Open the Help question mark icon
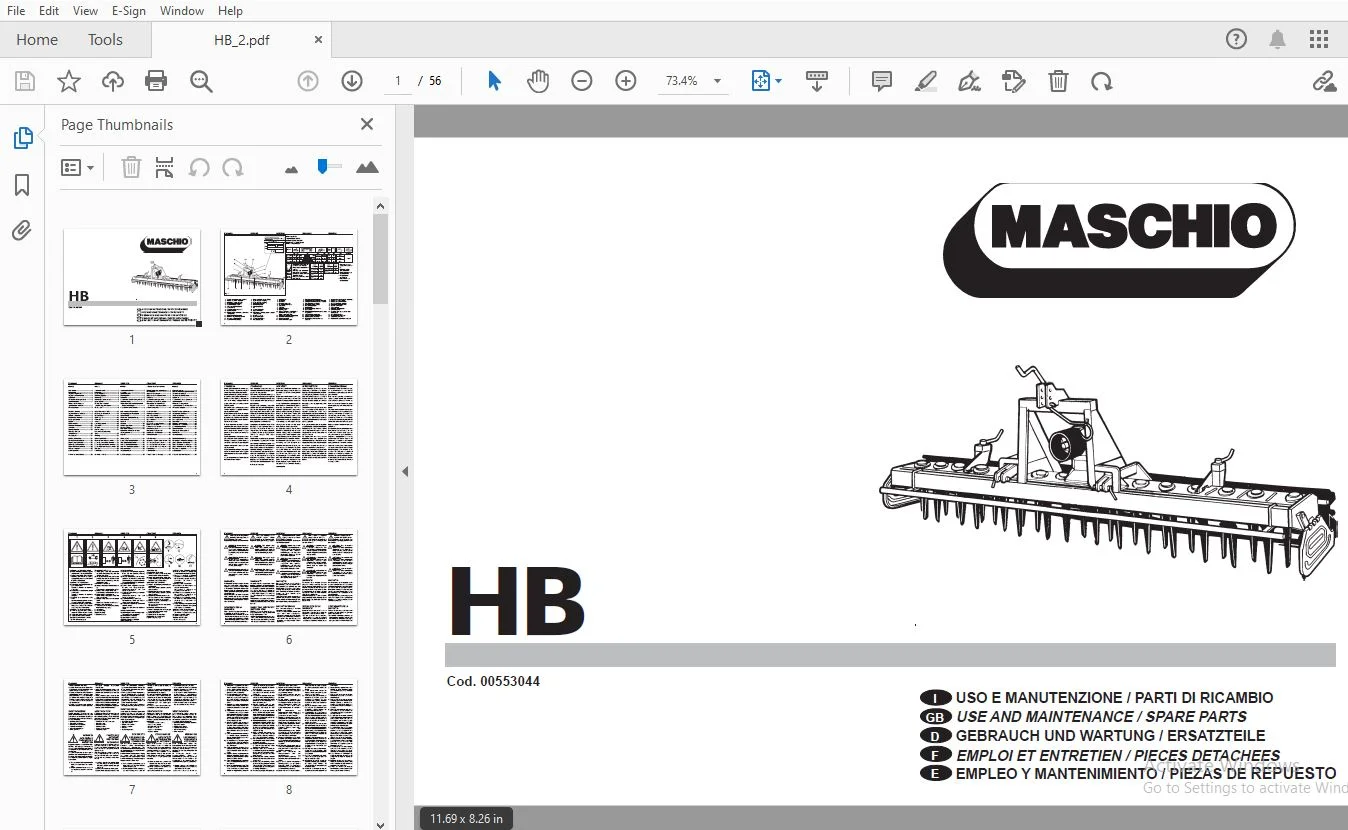Image resolution: width=1348 pixels, height=830 pixels. (1237, 40)
